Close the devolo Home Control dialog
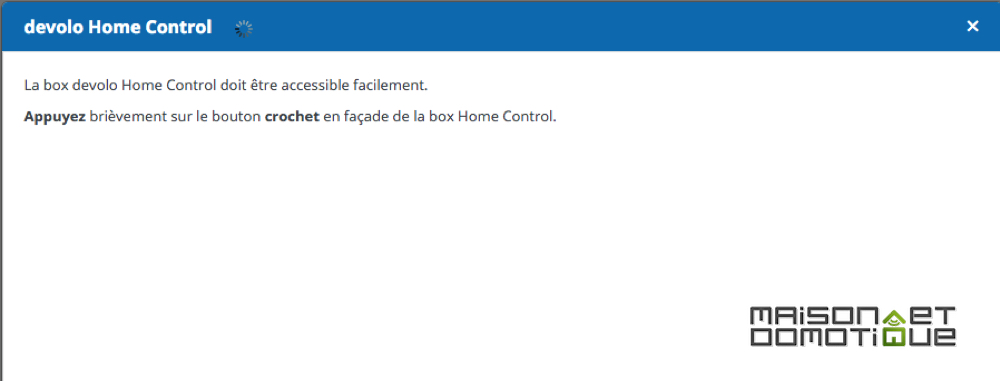1000x381 pixels. click(972, 26)
